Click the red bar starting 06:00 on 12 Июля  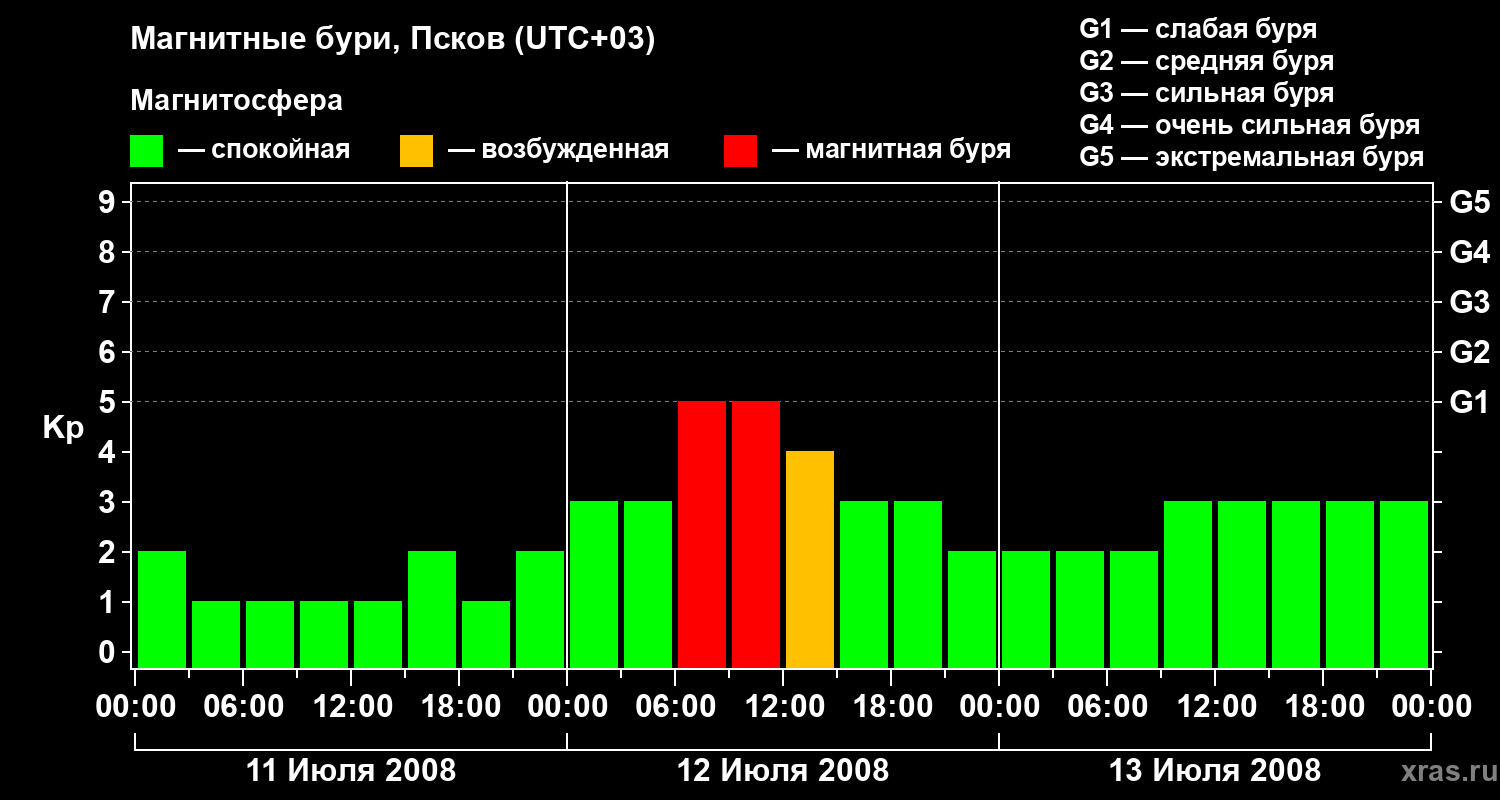[x=702, y=535]
